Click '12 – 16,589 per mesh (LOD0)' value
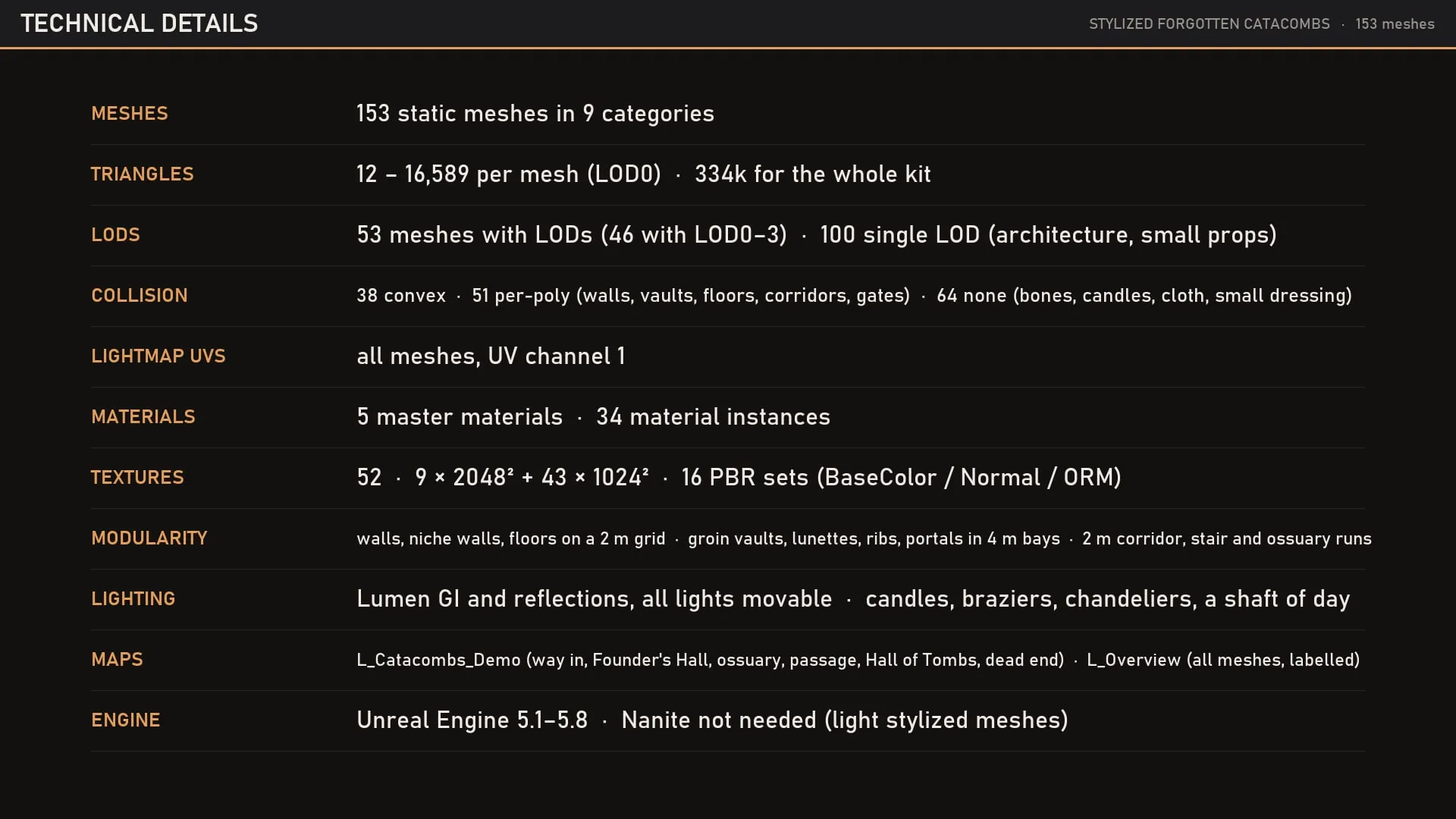The height and width of the screenshot is (819, 1456). (509, 174)
